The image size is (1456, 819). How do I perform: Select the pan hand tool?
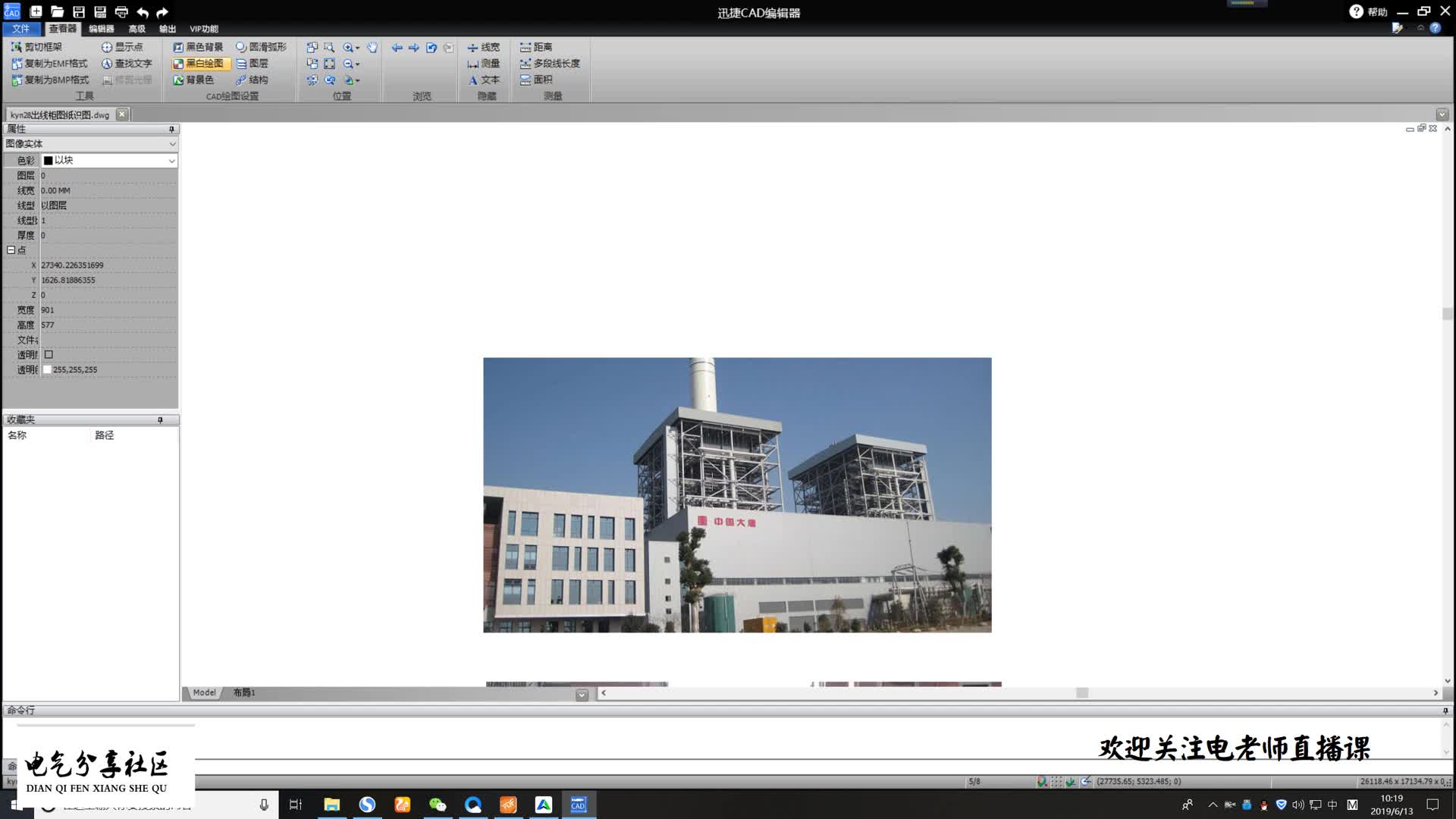tap(372, 47)
